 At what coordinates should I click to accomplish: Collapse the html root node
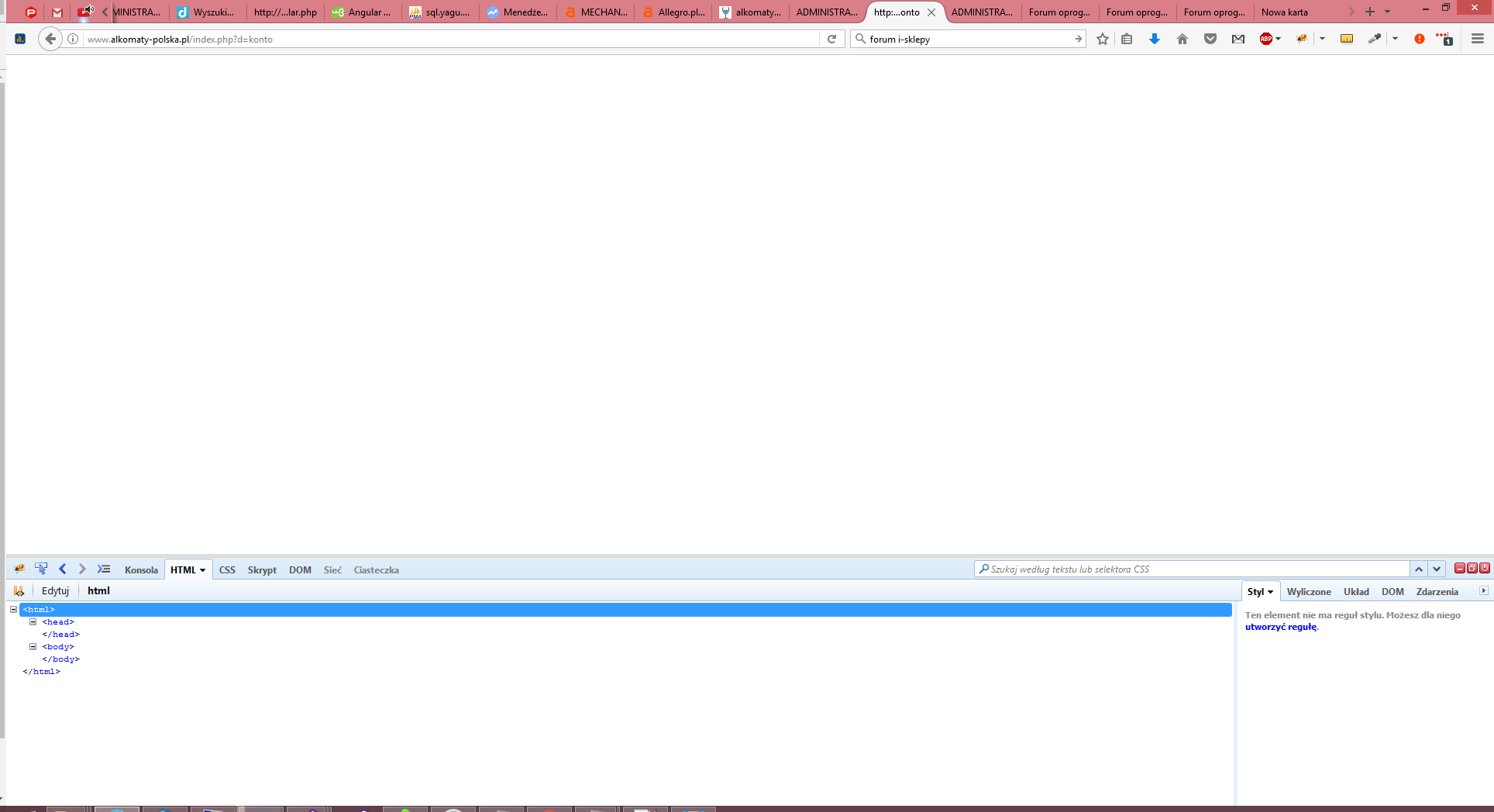pyautogui.click(x=14, y=610)
